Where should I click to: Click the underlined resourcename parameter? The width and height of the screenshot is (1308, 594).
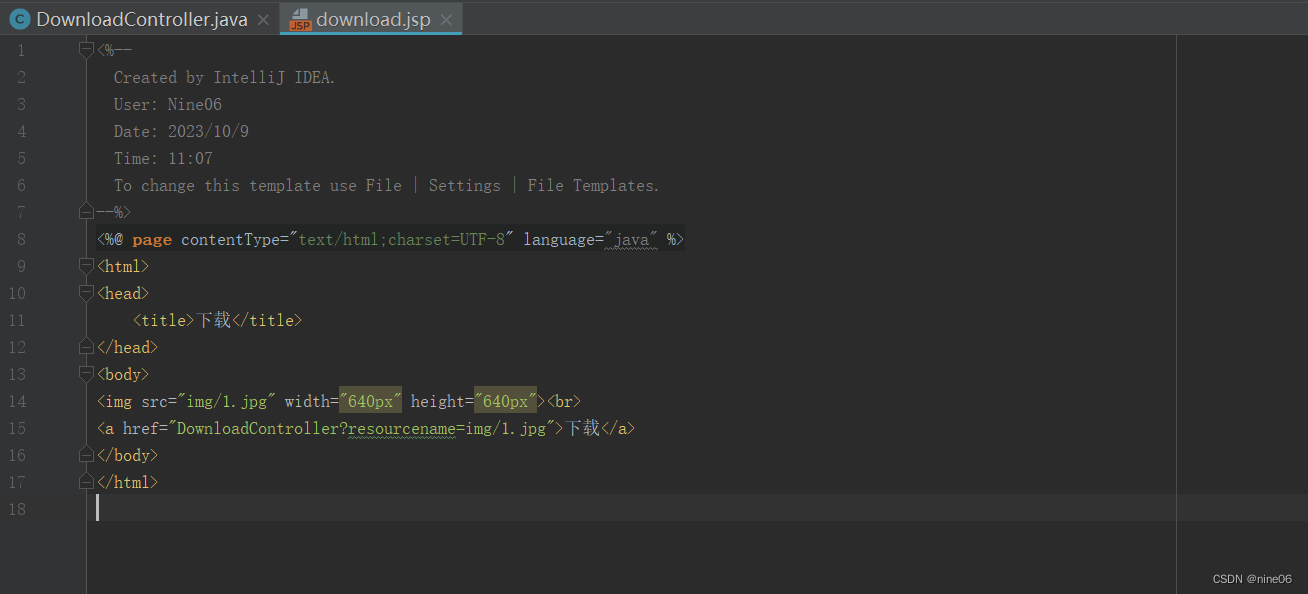401,427
